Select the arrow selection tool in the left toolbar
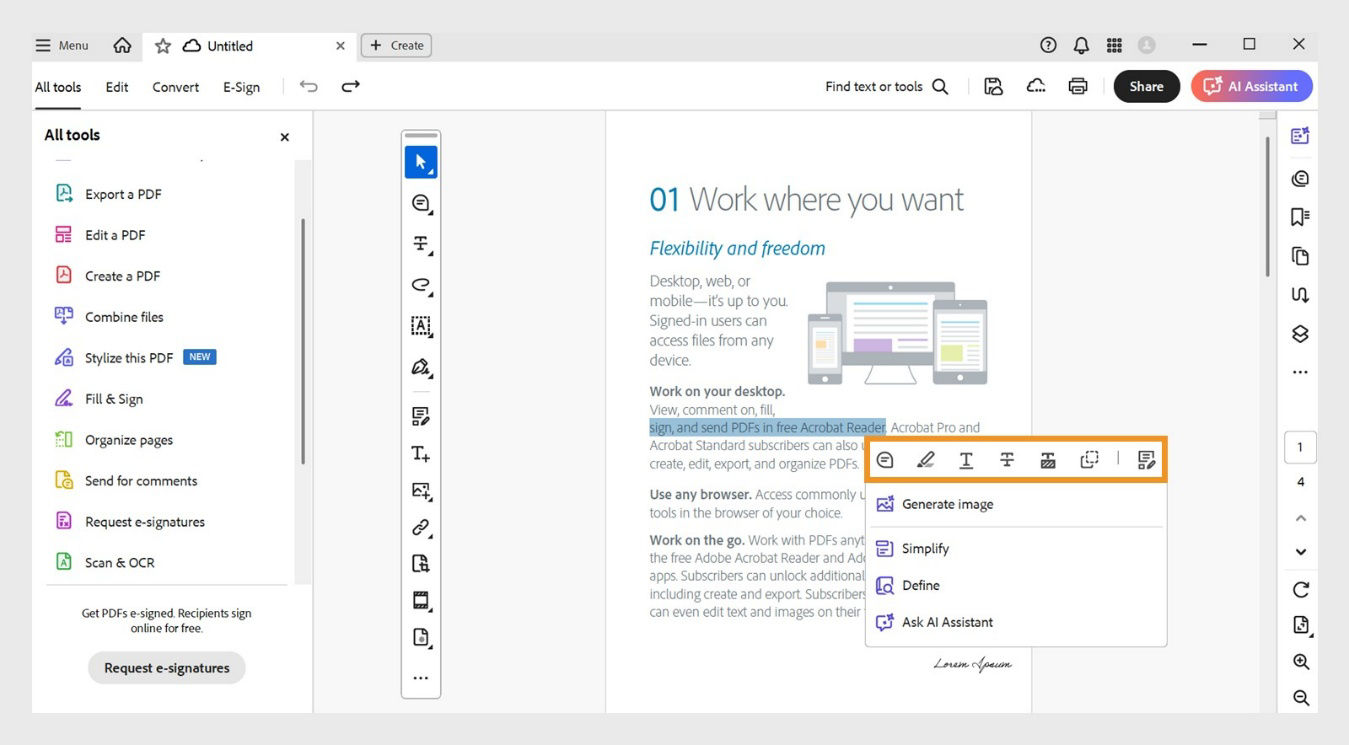Viewport: 1349px width, 745px height. 420,161
